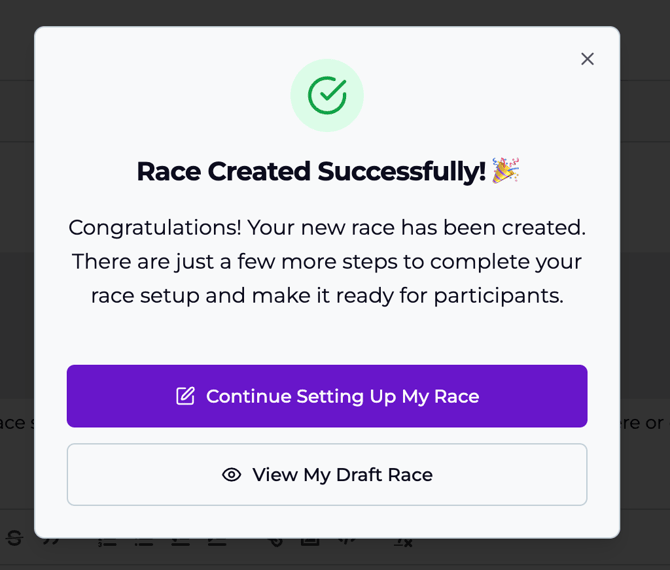Click the party popper emoji
Viewport: 670px width, 570px height.
pyautogui.click(x=505, y=171)
